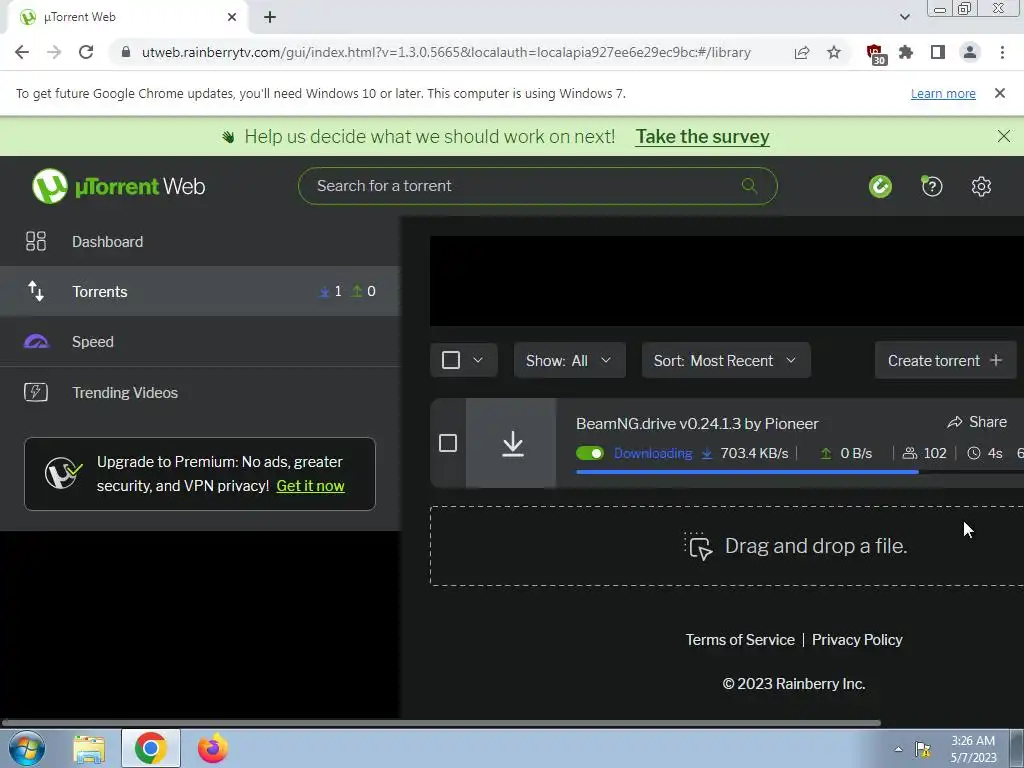Open the help question mark icon
The height and width of the screenshot is (768, 1024).
coord(931,187)
